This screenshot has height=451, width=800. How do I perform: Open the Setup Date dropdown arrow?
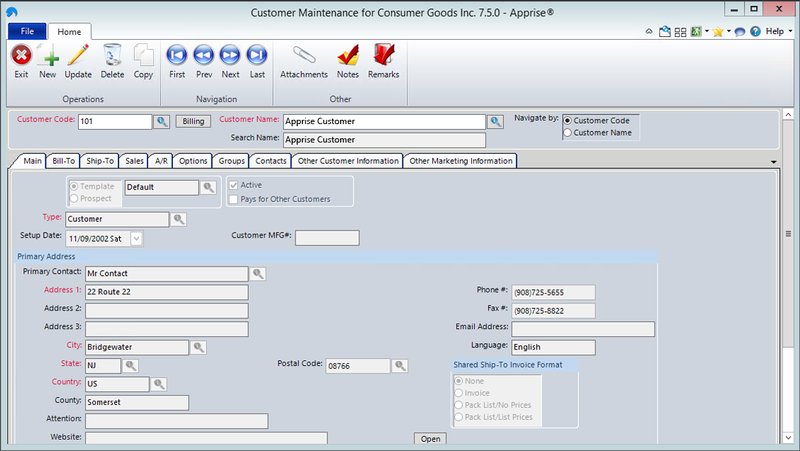click(136, 239)
